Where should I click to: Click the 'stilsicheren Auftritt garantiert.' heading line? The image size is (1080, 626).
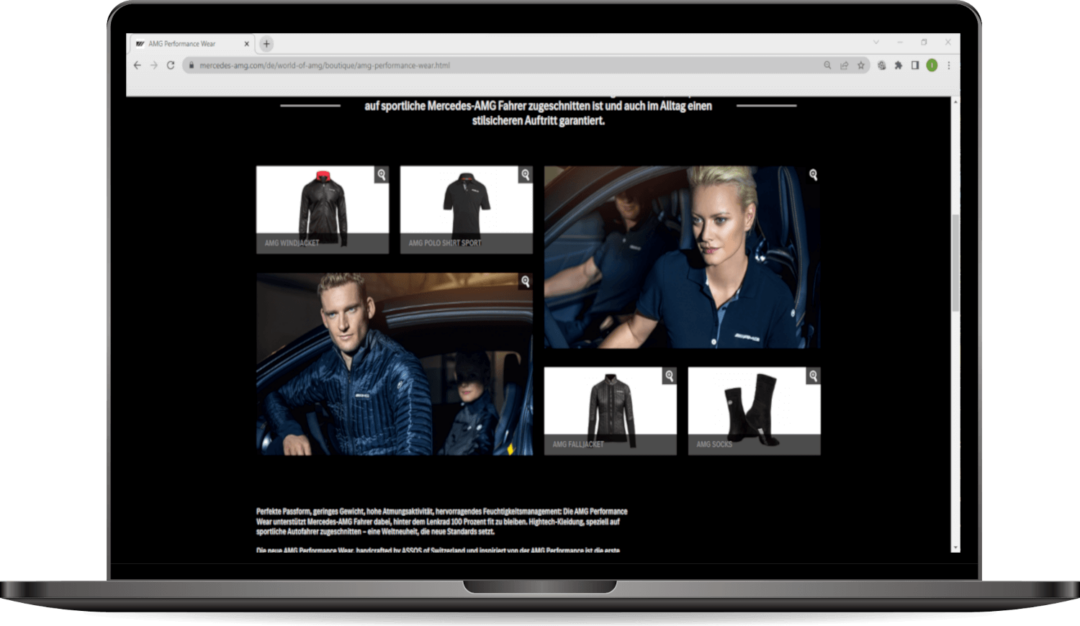pyautogui.click(x=538, y=121)
